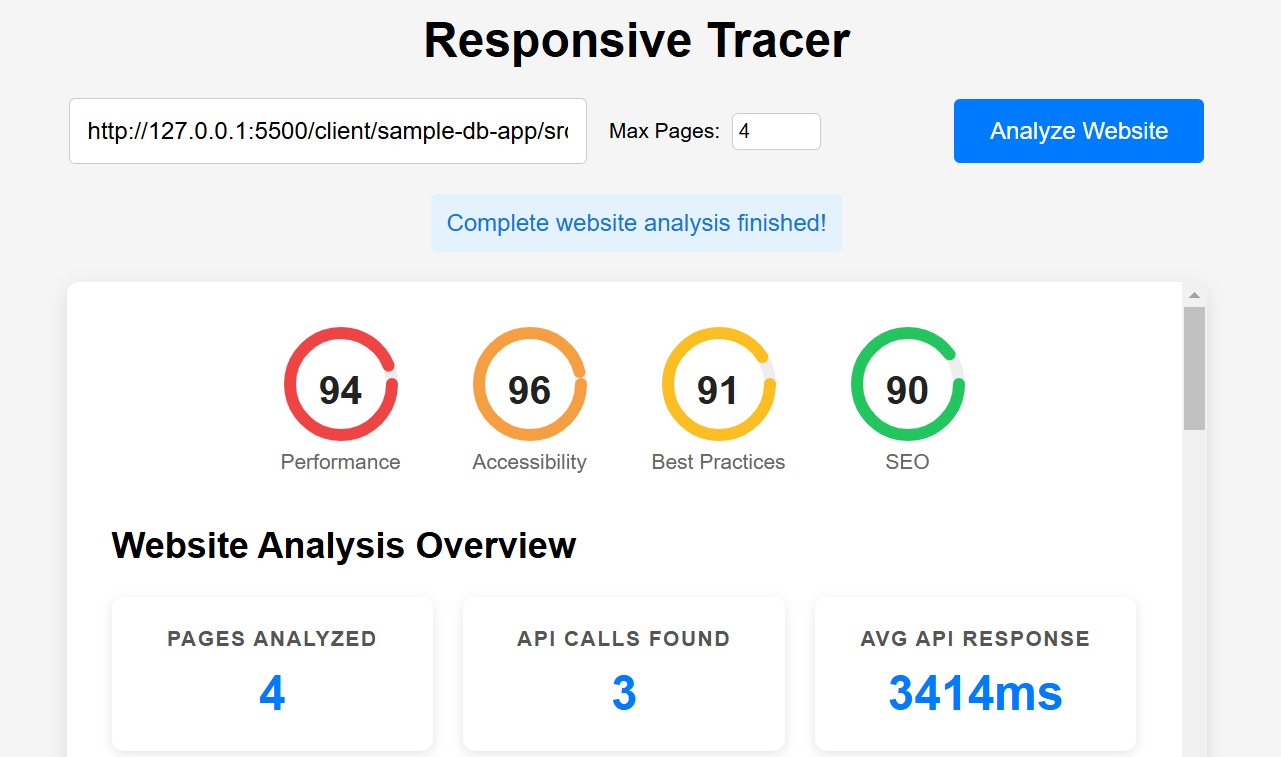The image size is (1281, 757).
Task: Click the green SEO score circle
Action: point(907,385)
